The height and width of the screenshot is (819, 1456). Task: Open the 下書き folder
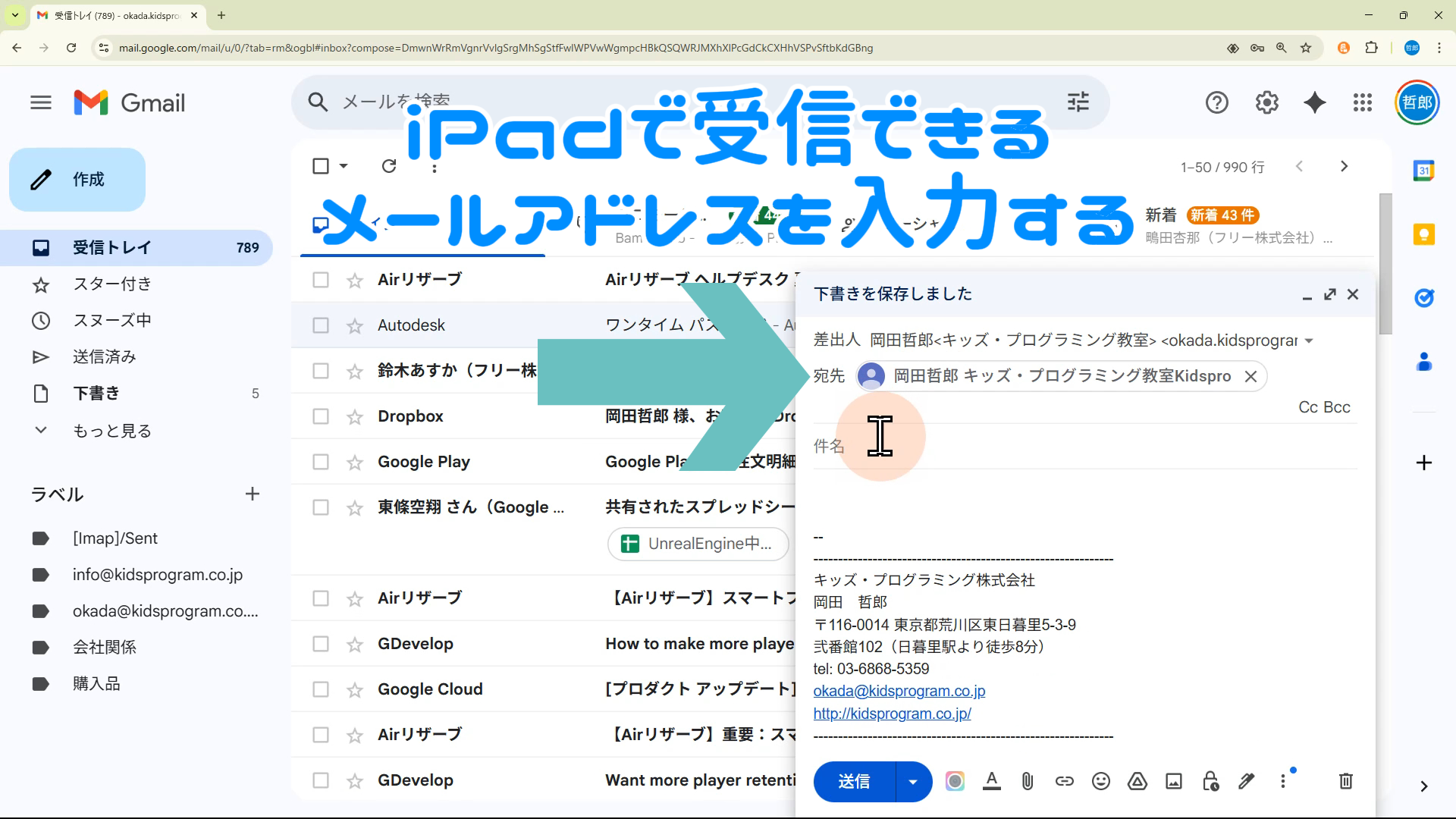click(x=96, y=394)
